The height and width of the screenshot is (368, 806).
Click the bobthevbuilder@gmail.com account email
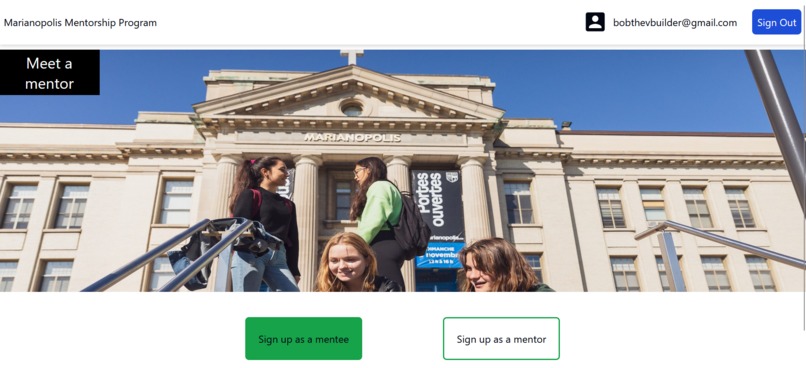(674, 23)
